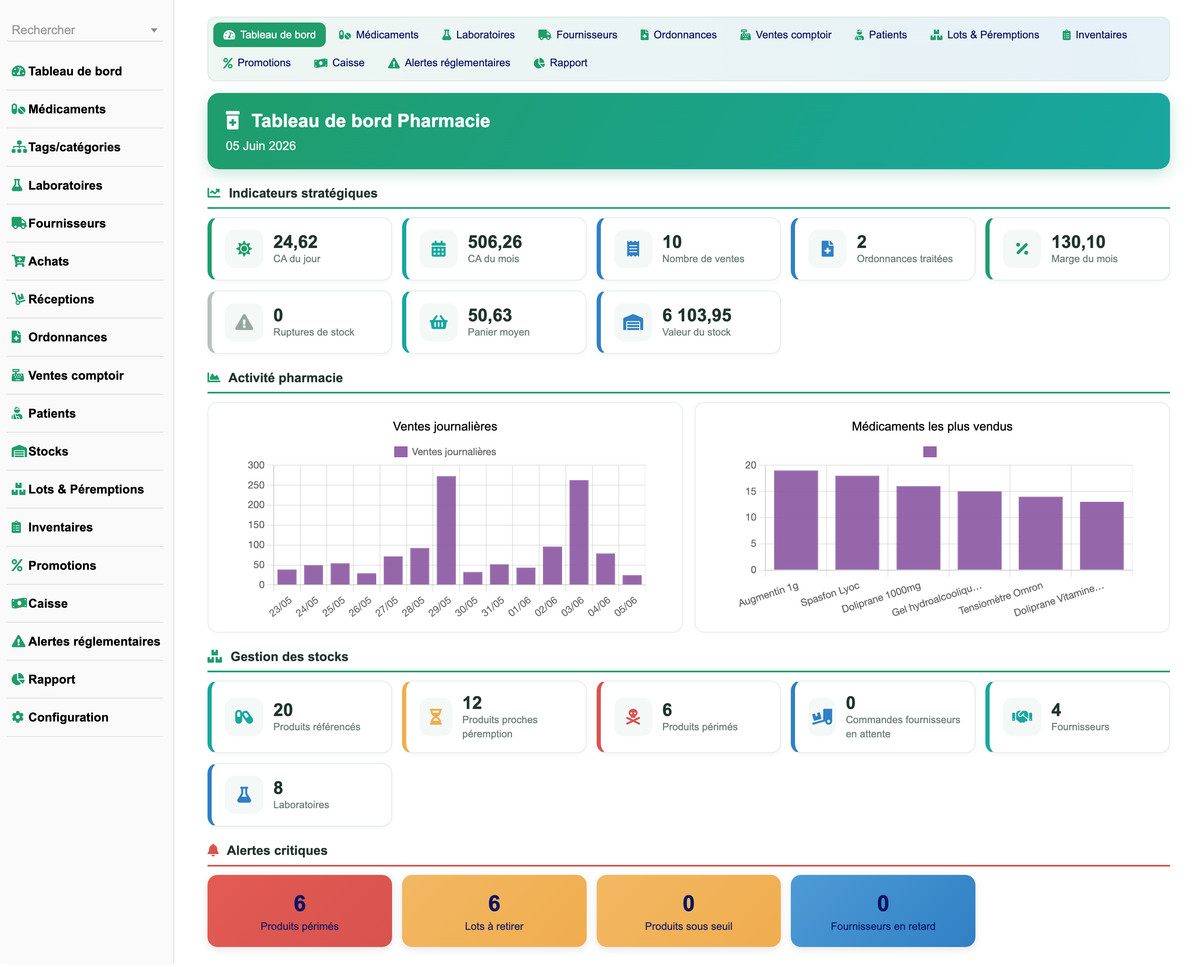The image size is (1200, 967).
Task: Open the Lots & Péremptions top tab
Action: click(x=984, y=35)
